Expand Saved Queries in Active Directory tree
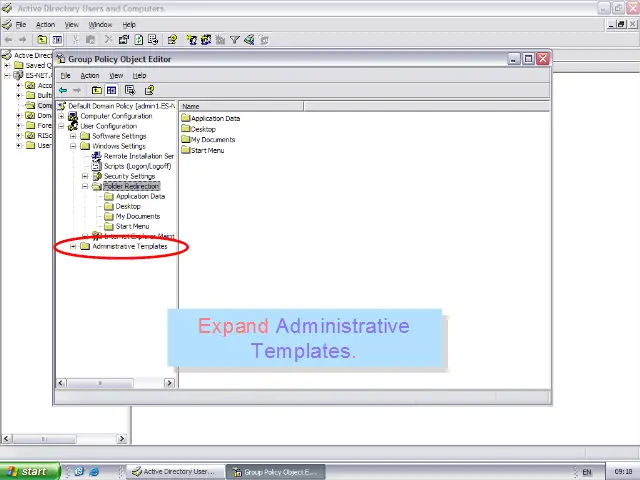Image resolution: width=640 pixels, height=480 pixels. pyautogui.click(x=7, y=65)
